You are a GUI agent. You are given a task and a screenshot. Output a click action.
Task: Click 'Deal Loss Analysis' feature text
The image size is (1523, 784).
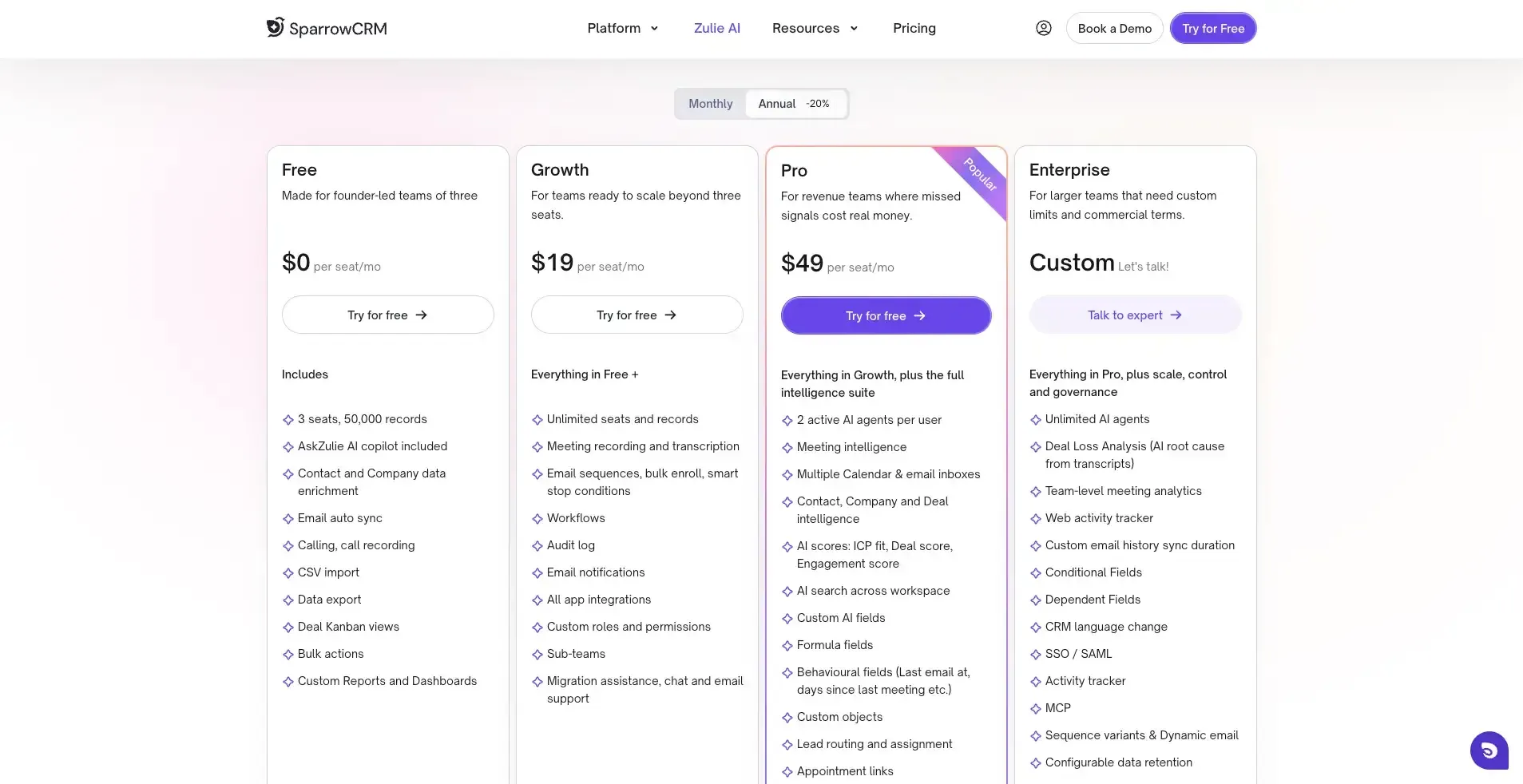(x=1134, y=455)
